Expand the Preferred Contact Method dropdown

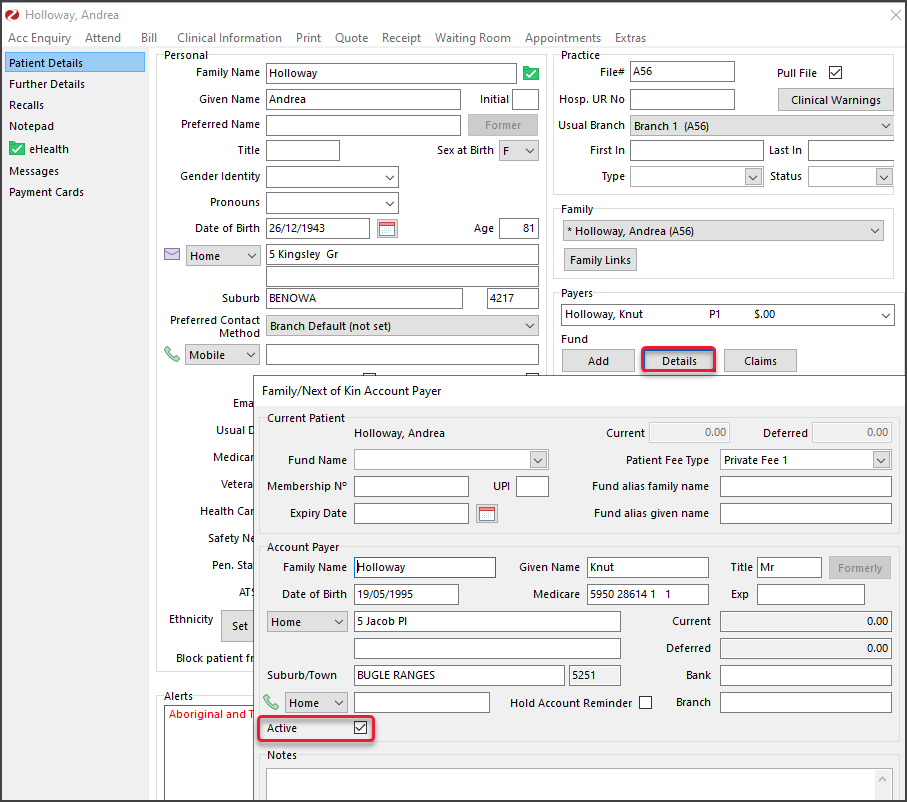point(529,326)
